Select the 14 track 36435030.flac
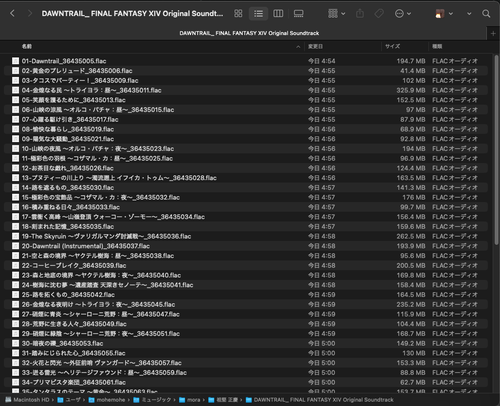The image size is (500, 406). 246,187
